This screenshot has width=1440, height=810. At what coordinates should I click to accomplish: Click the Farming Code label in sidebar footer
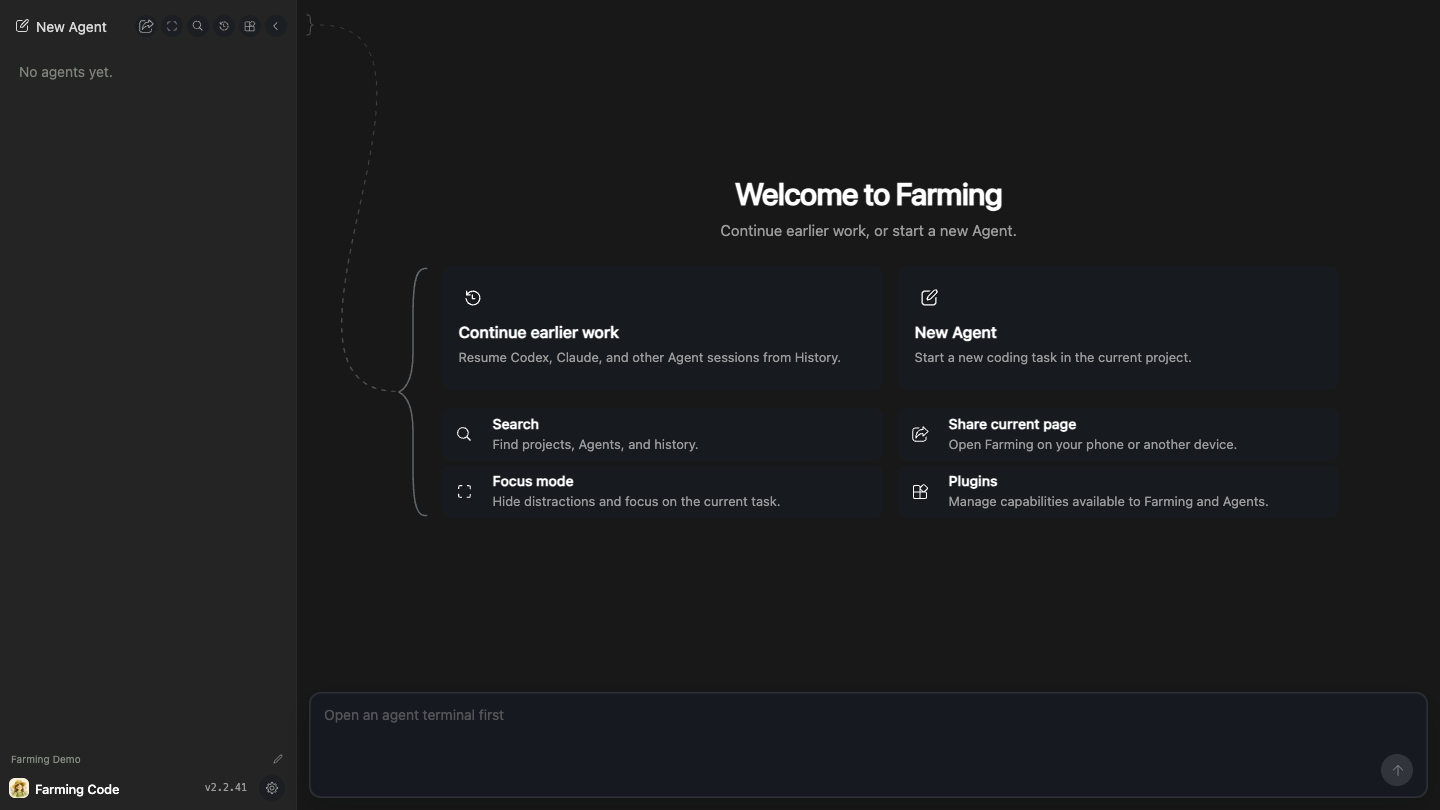(x=77, y=789)
